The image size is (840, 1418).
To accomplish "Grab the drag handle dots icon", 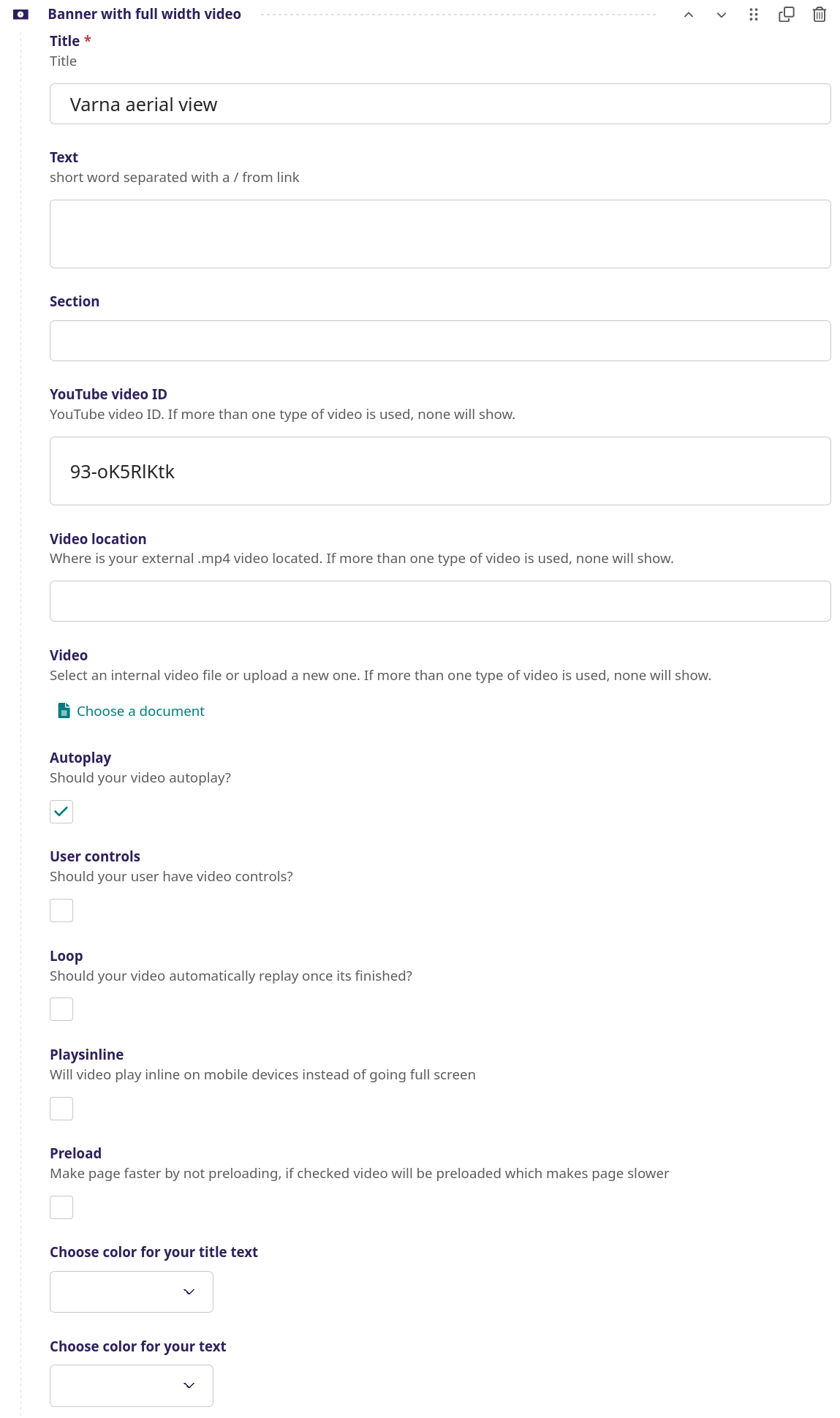I will pos(754,15).
